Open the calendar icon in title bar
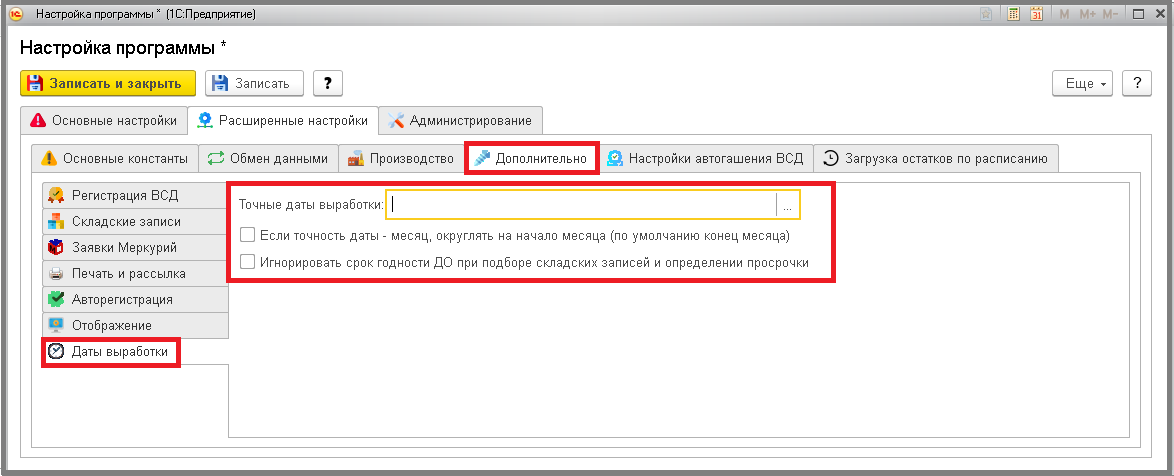Screen dimensions: 1174x476 click(x=1036, y=13)
